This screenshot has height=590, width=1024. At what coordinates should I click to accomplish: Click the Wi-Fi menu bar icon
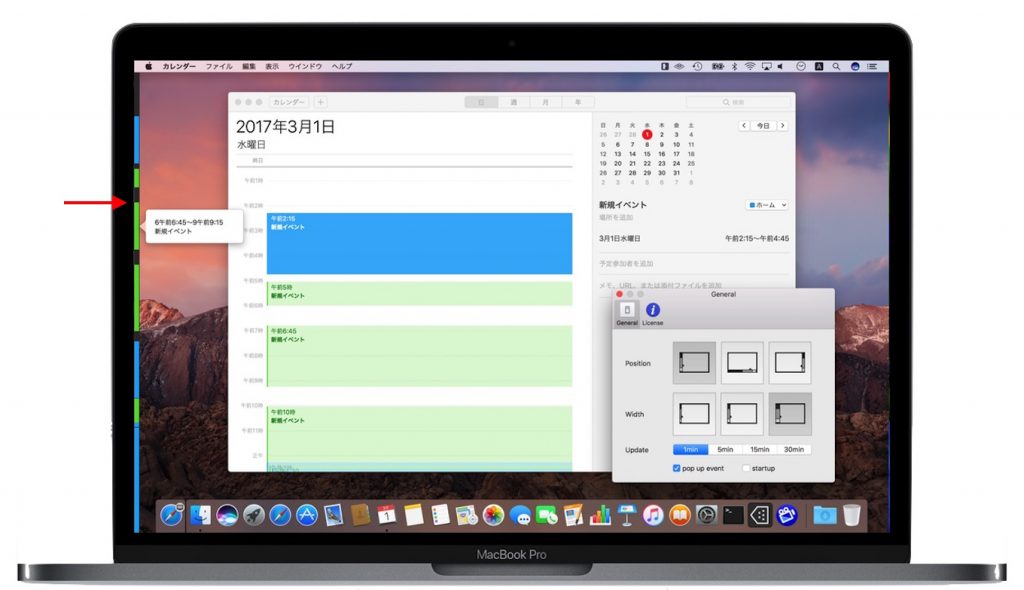[750, 67]
